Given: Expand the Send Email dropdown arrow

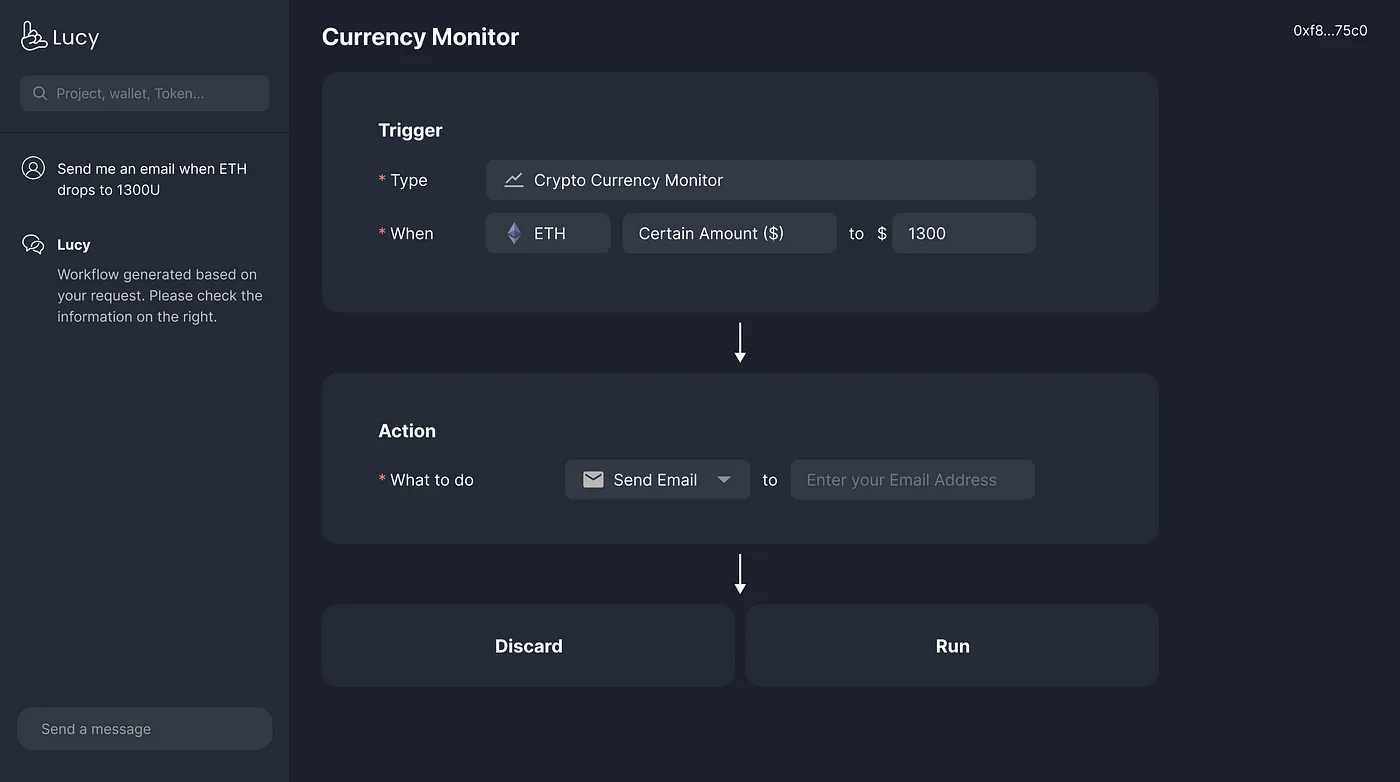Looking at the screenshot, I should 724,480.
